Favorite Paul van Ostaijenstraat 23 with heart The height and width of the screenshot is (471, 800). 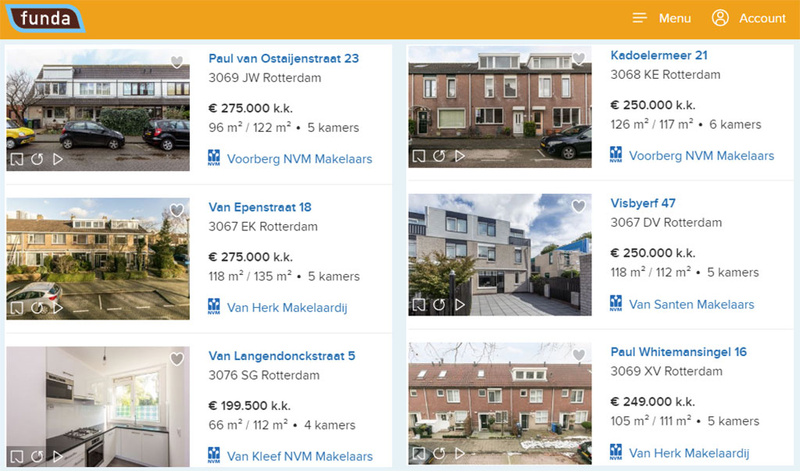(x=177, y=62)
